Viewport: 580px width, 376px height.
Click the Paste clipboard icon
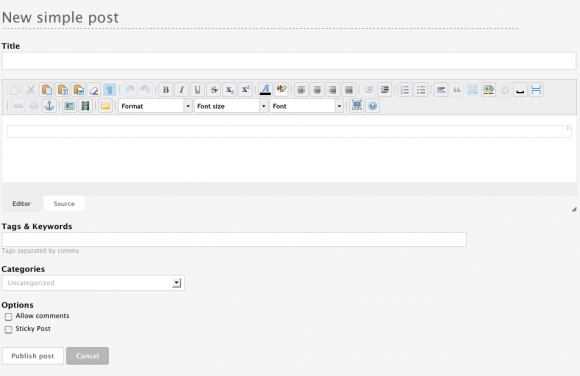(x=47, y=90)
